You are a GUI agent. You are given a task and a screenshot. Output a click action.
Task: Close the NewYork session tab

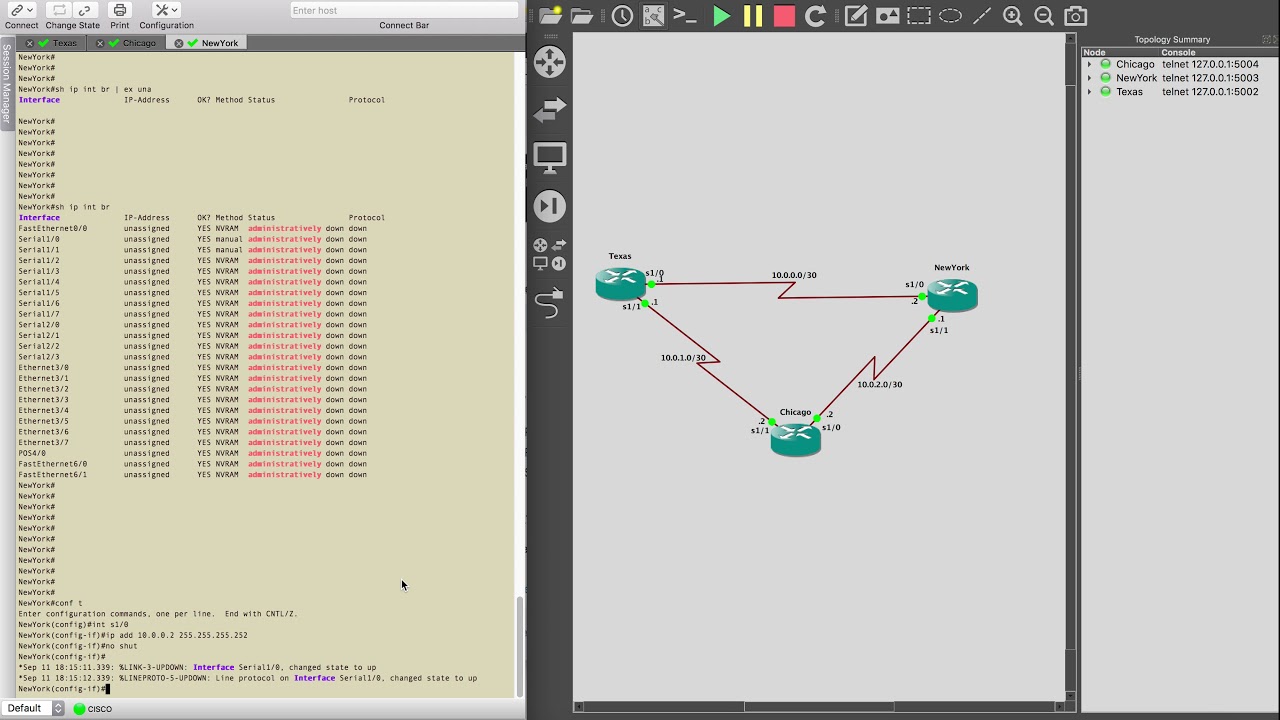point(179,43)
